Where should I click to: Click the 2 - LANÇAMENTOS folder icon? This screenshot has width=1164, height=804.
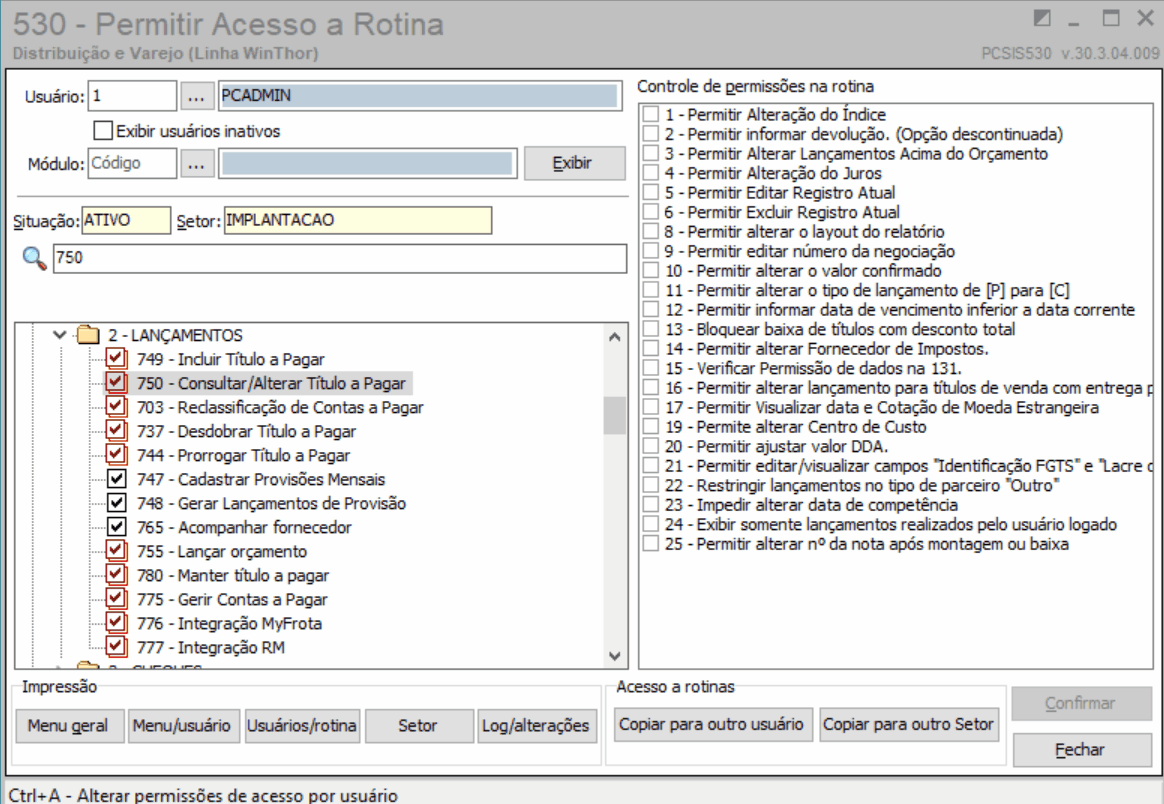pos(88,335)
